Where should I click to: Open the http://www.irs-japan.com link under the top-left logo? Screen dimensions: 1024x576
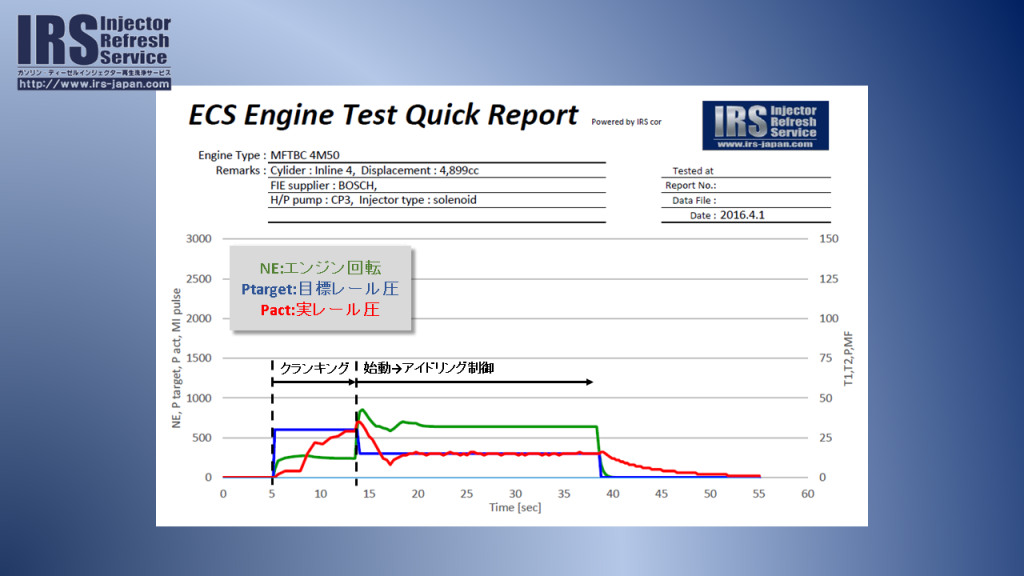[94, 84]
